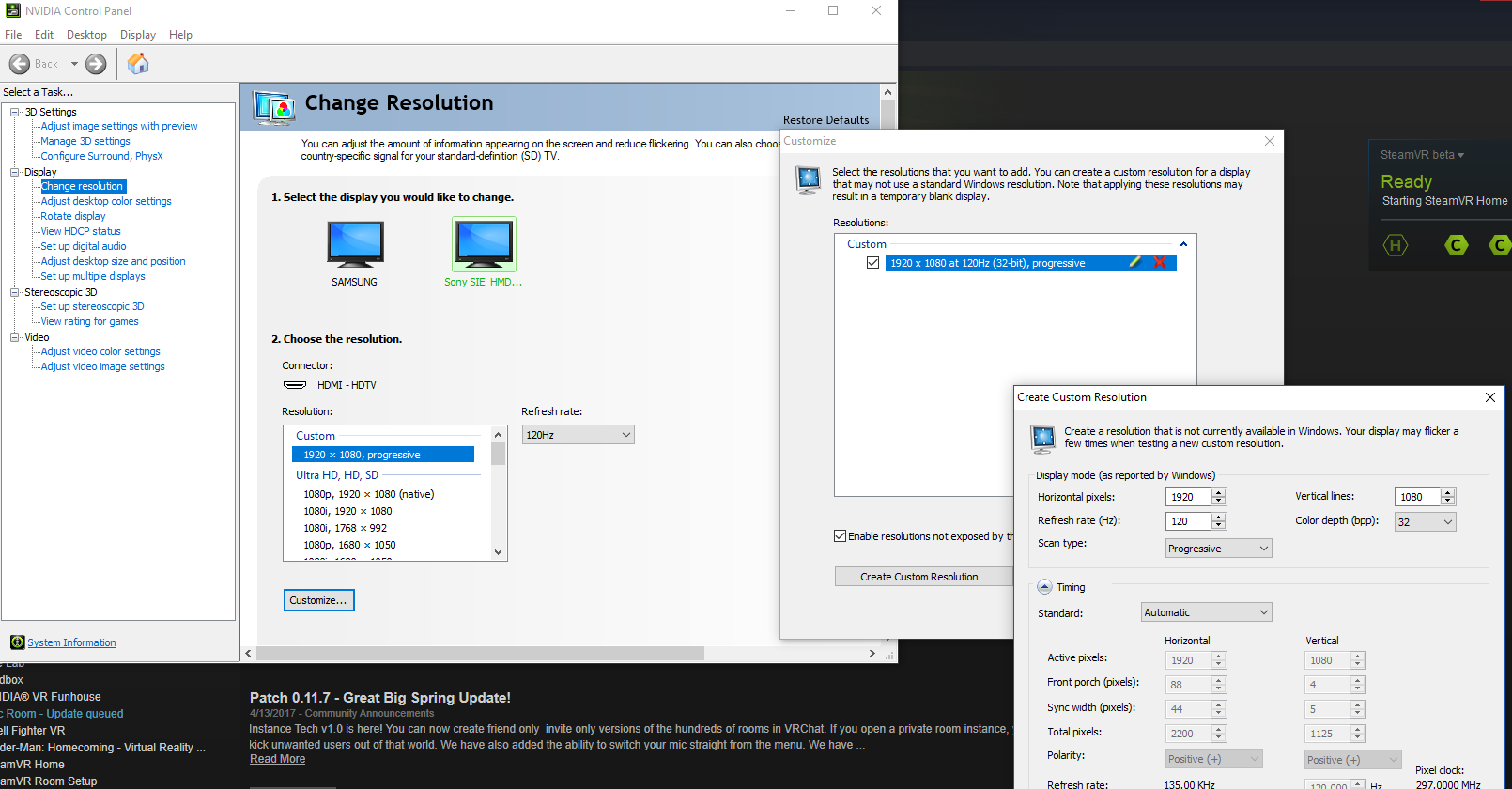Click the resolution list scrollbar down arrow
The width and height of the screenshot is (1512, 789).
[x=499, y=552]
